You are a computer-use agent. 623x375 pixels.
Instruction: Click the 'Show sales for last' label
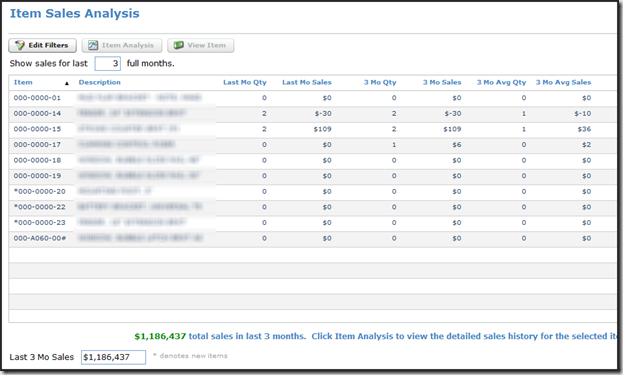click(x=48, y=64)
